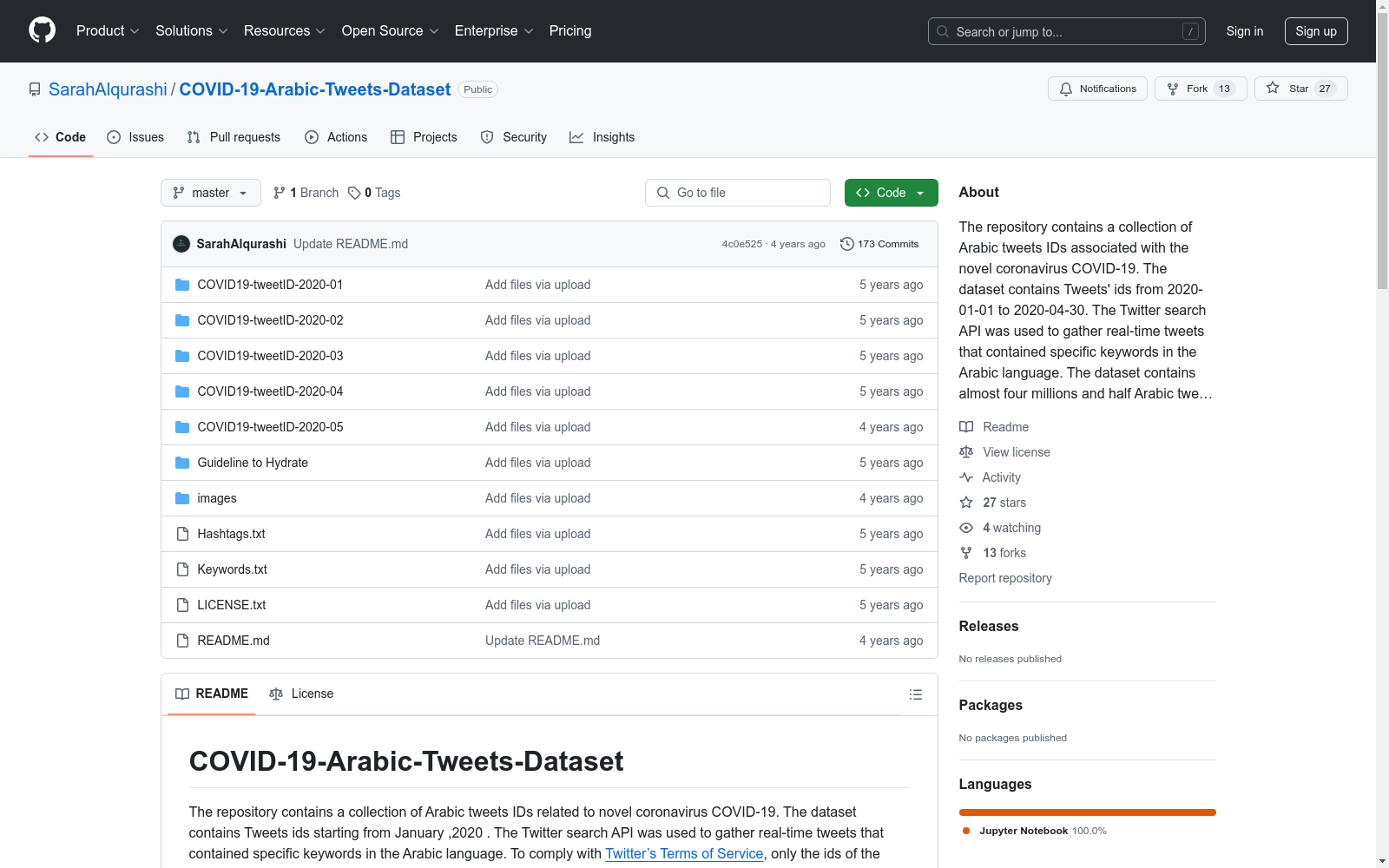Click file icon for Hashtags.txt
Image resolution: width=1389 pixels, height=868 pixels.
[x=182, y=534]
